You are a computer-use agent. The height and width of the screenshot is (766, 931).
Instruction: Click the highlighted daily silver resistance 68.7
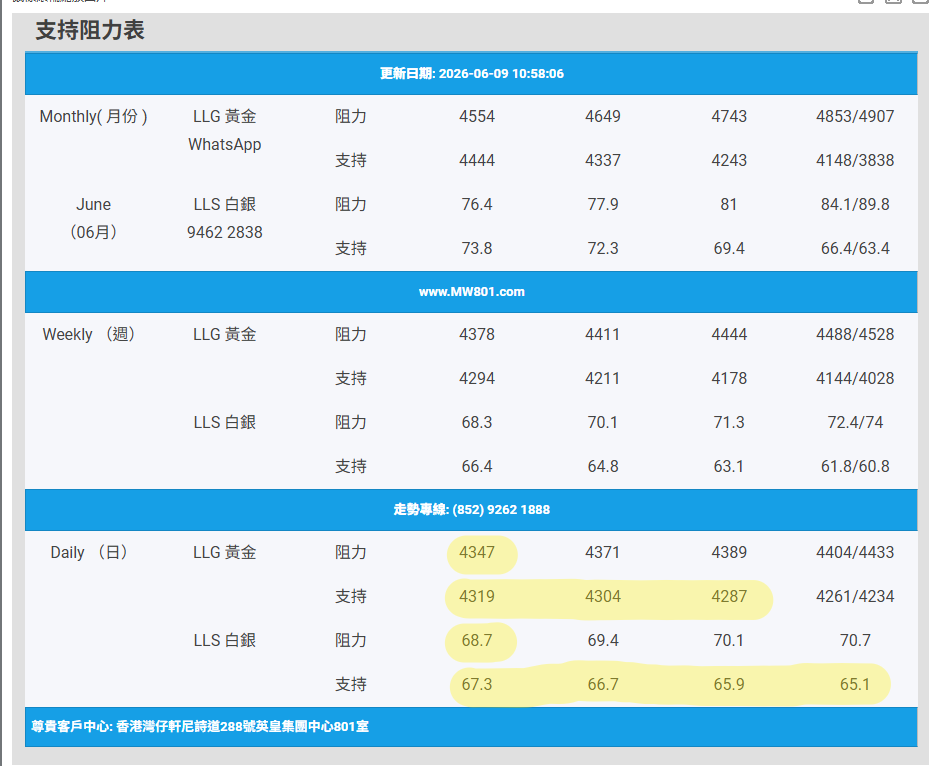pos(477,640)
